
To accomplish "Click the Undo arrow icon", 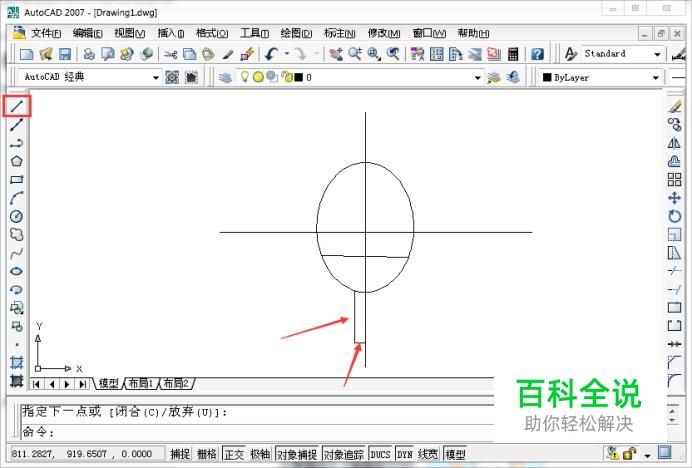I will (271, 54).
